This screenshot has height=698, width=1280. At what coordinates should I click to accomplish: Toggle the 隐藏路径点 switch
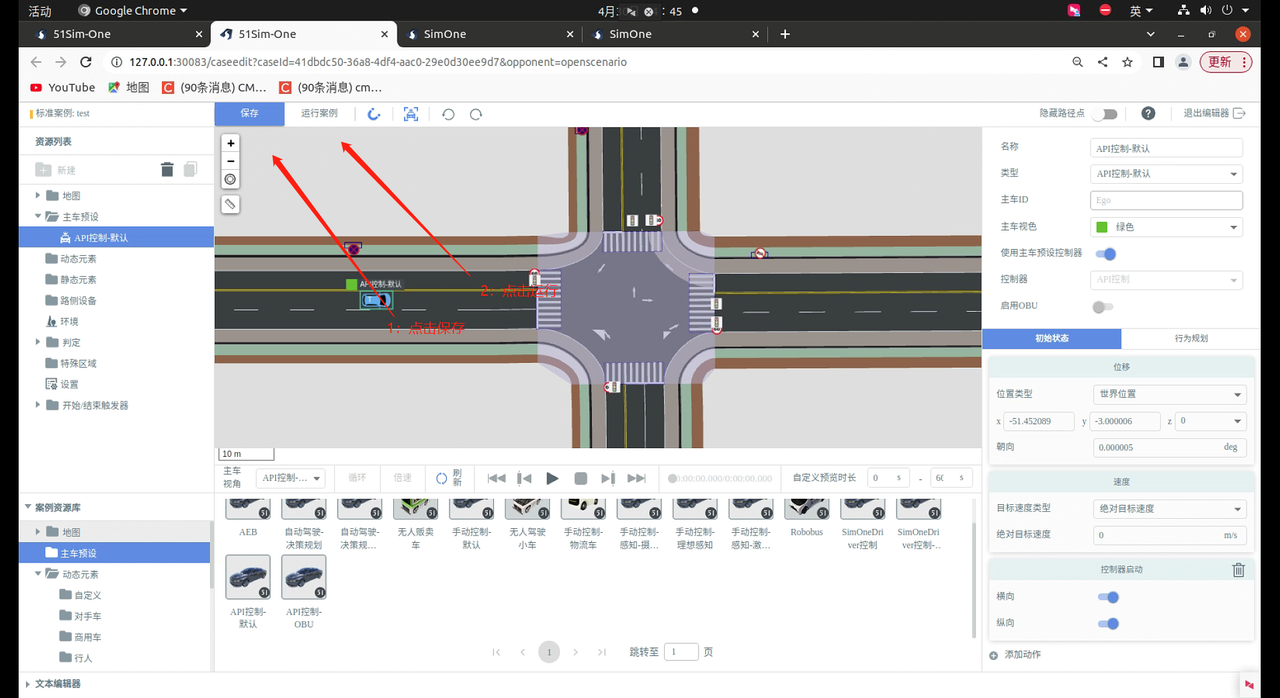(x=1105, y=114)
